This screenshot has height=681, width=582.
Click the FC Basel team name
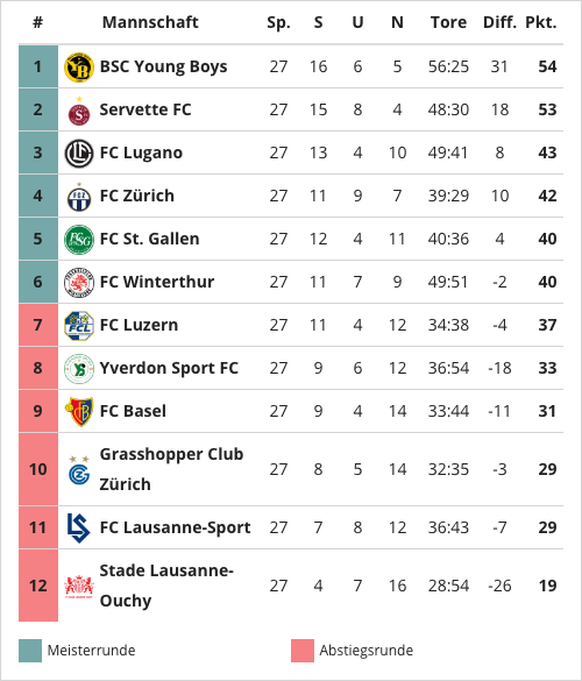pos(132,411)
